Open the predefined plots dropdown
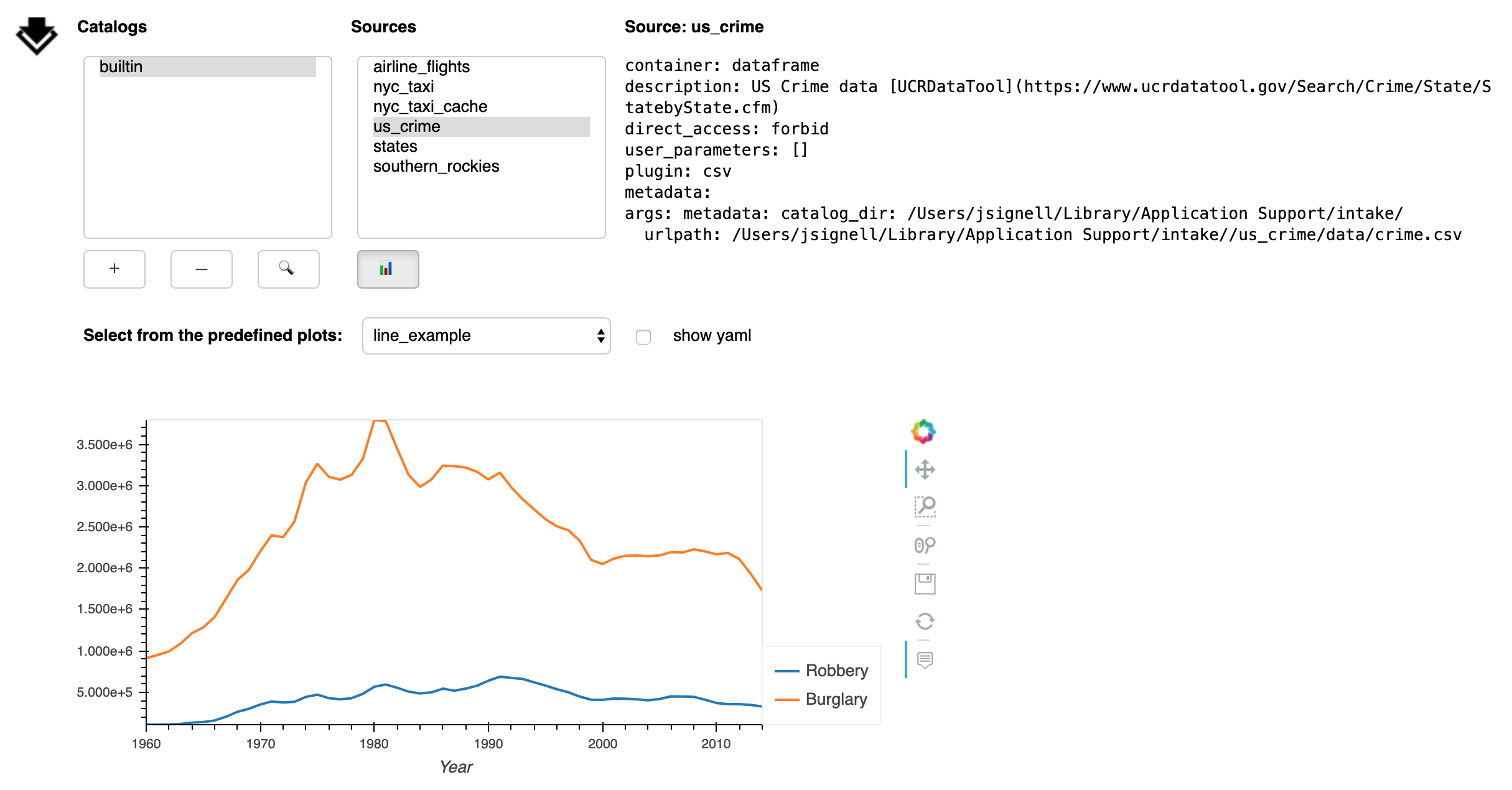 pos(486,336)
